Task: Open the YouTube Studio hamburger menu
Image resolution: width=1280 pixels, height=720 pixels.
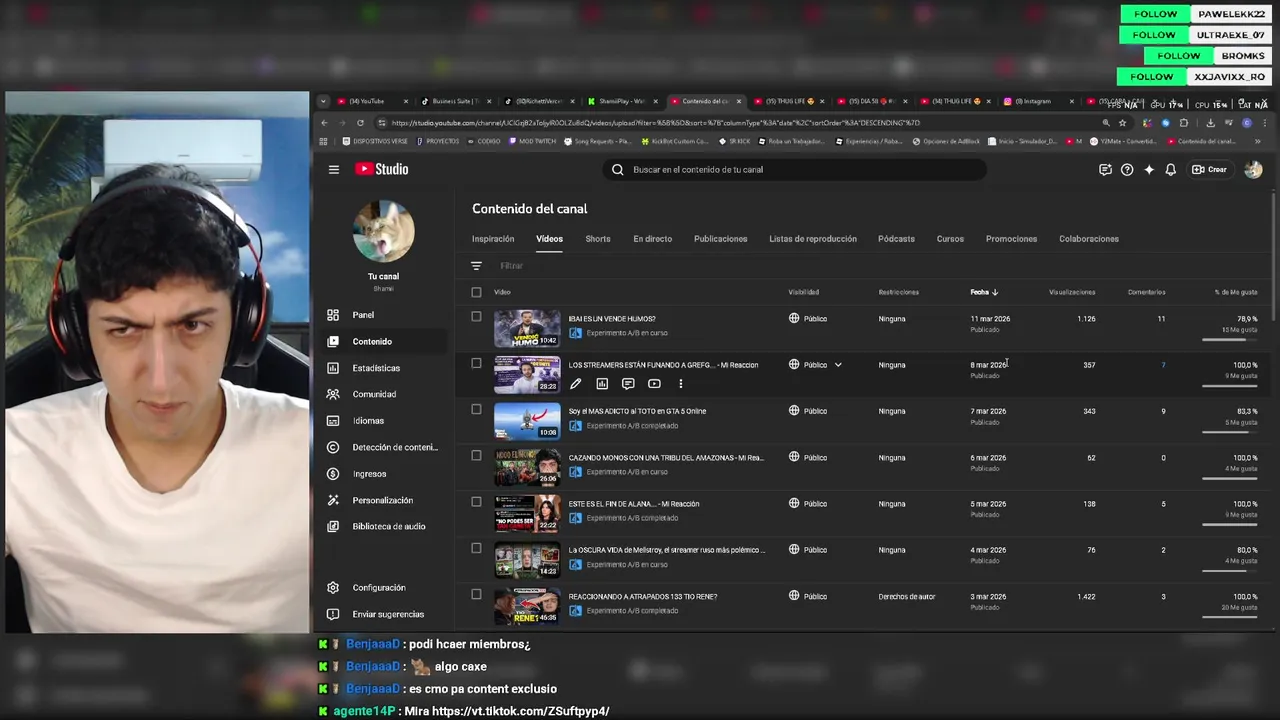Action: (x=334, y=170)
